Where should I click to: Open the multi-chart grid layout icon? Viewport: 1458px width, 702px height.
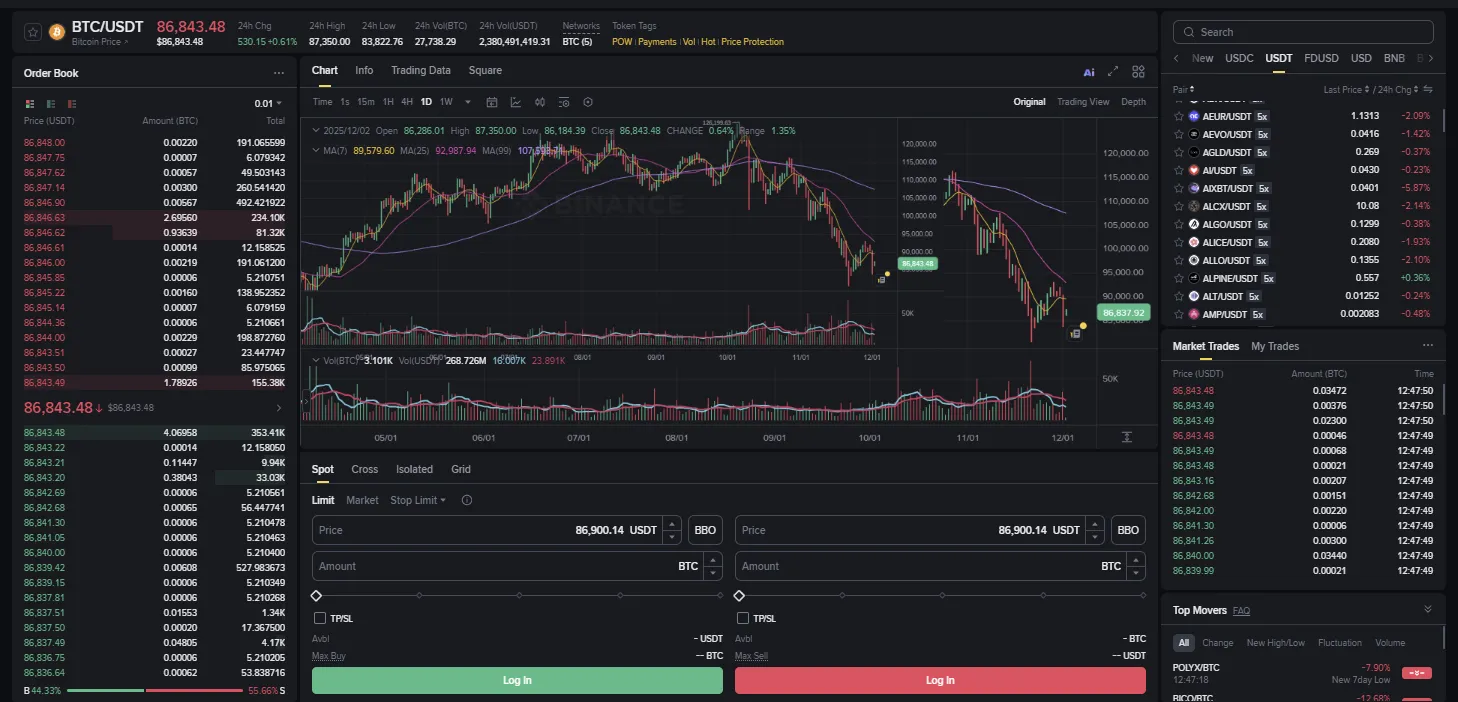1138,71
